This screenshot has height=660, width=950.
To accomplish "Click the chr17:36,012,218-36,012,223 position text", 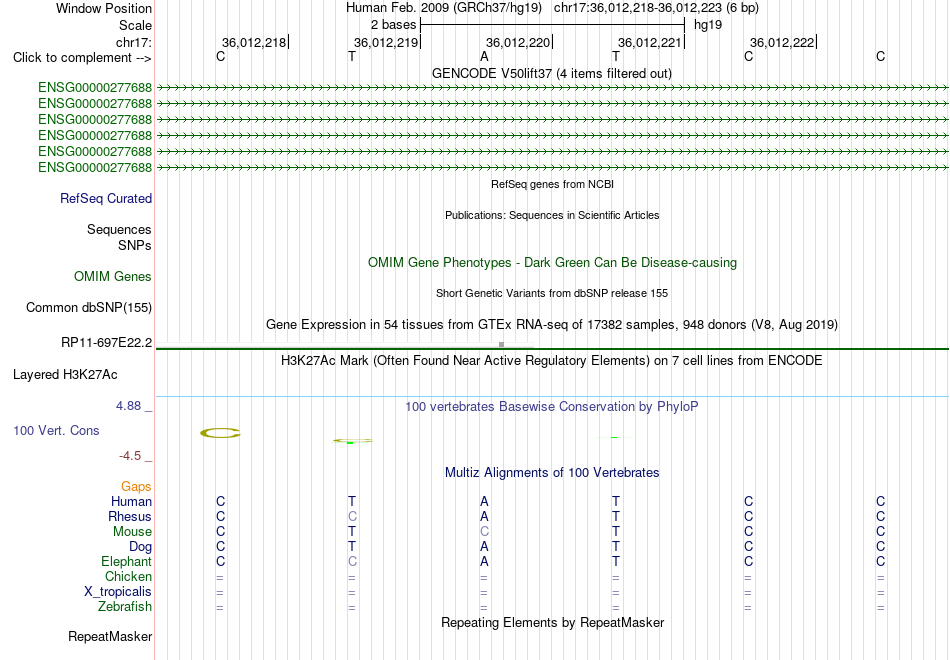I will [x=637, y=8].
